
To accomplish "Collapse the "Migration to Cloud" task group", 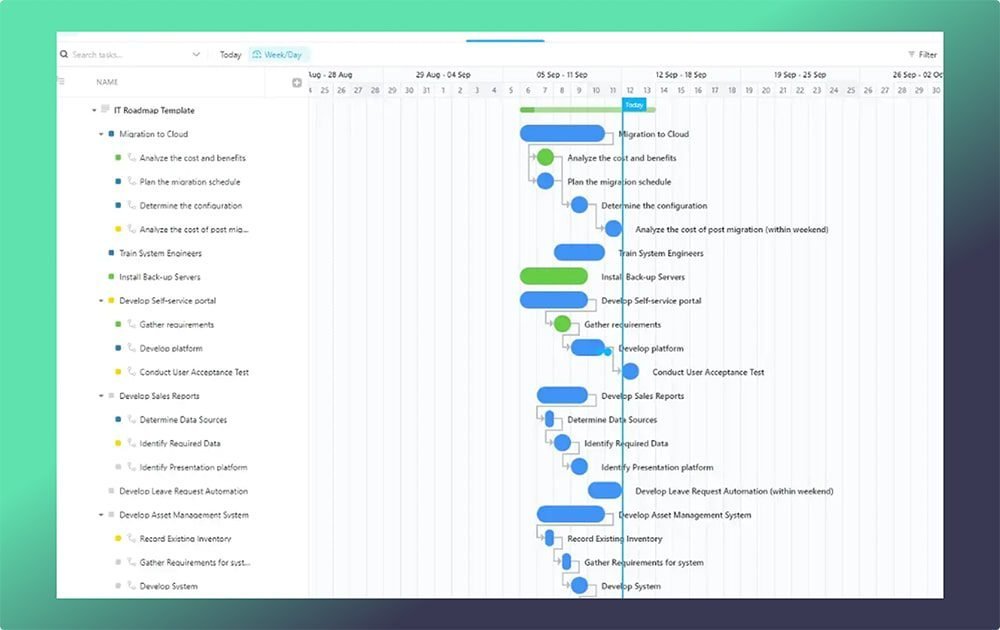I will [x=100, y=133].
